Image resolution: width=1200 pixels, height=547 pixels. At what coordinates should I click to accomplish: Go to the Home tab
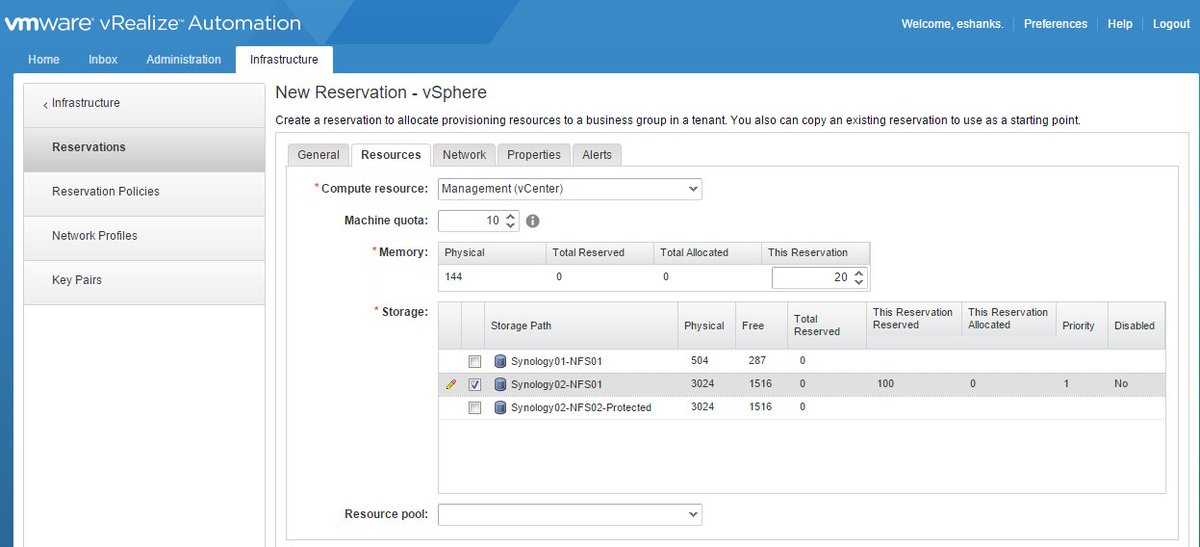44,60
